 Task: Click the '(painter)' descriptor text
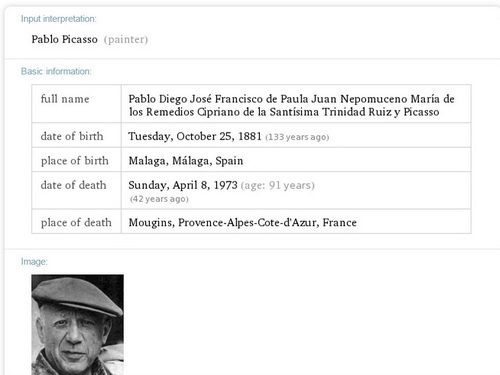[126, 40]
